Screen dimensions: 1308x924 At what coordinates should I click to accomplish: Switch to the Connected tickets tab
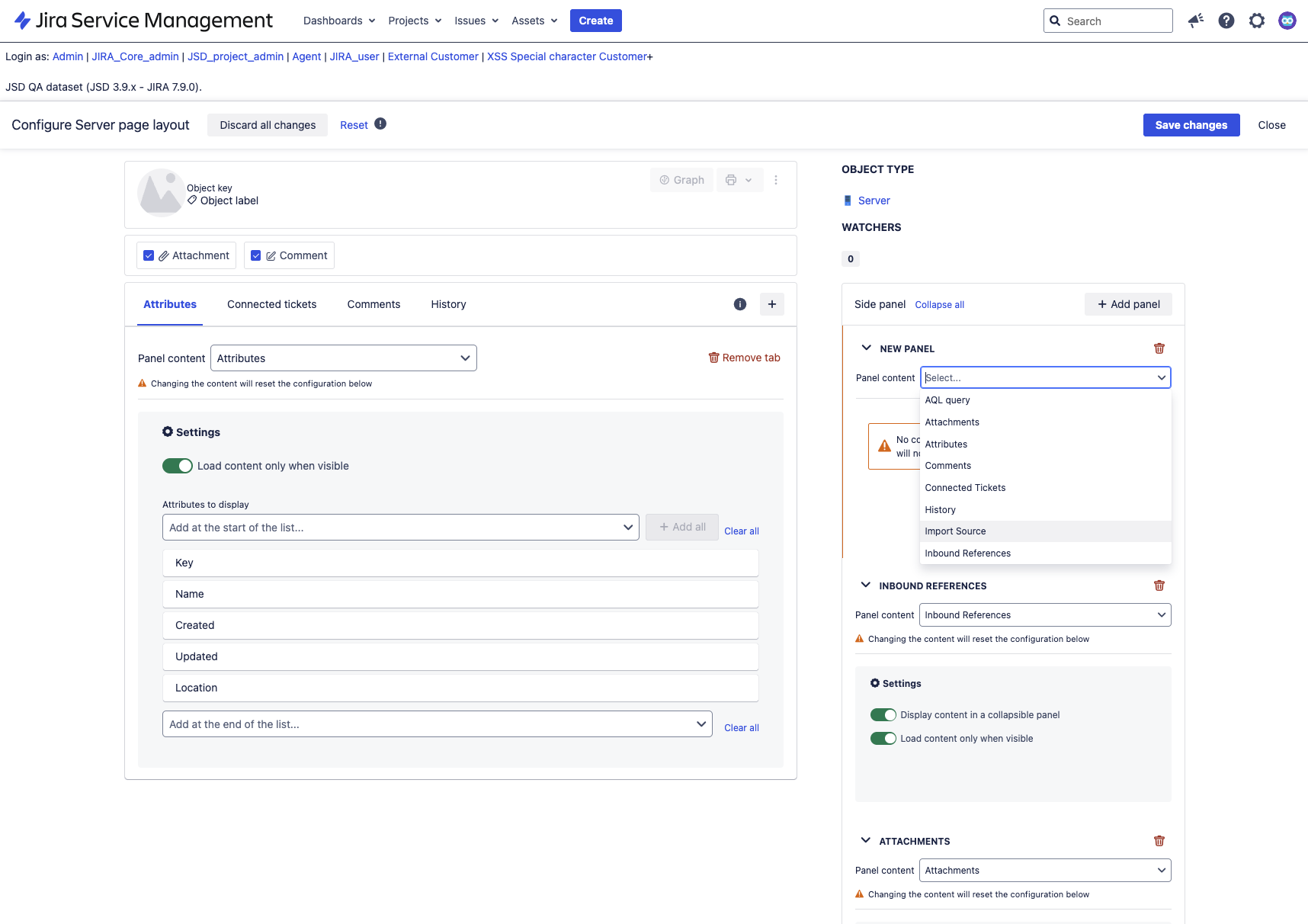point(272,304)
